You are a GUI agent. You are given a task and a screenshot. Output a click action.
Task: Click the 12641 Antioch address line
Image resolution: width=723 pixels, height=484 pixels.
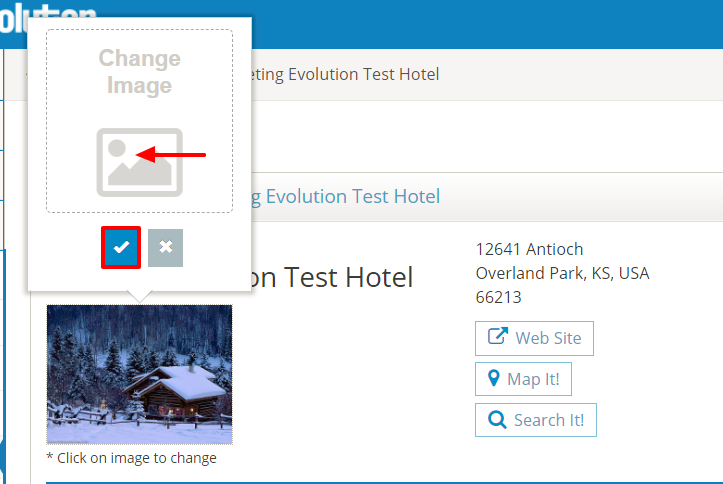point(529,249)
